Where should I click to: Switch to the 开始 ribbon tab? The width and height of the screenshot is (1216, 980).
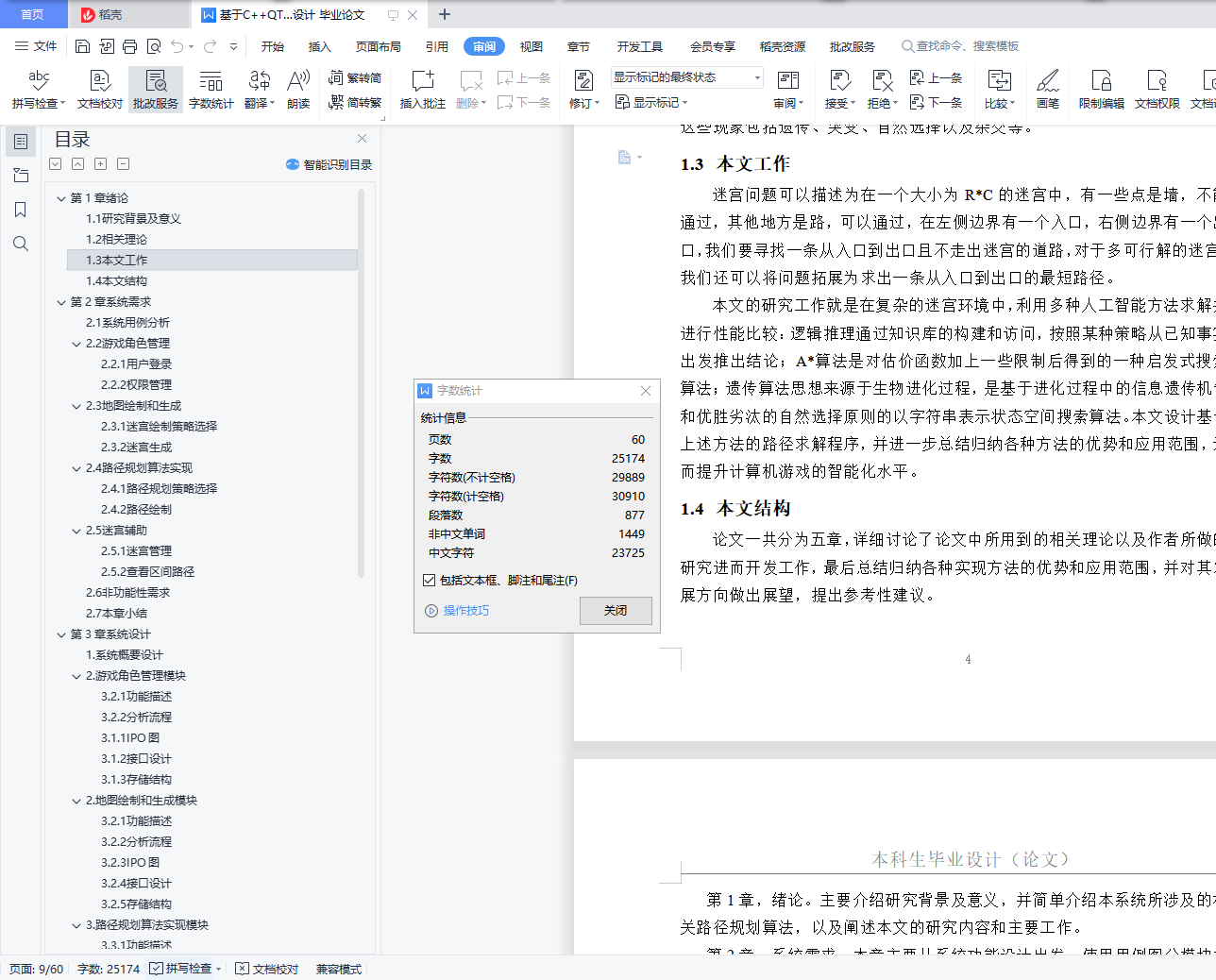[273, 46]
